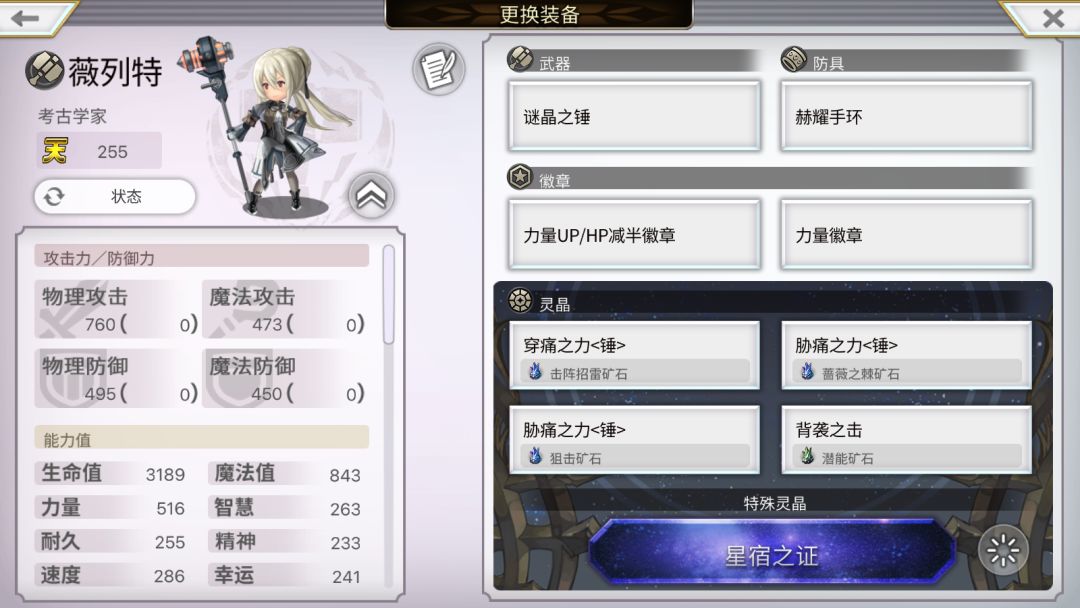Go back using the top-left arrow

pos(28,17)
